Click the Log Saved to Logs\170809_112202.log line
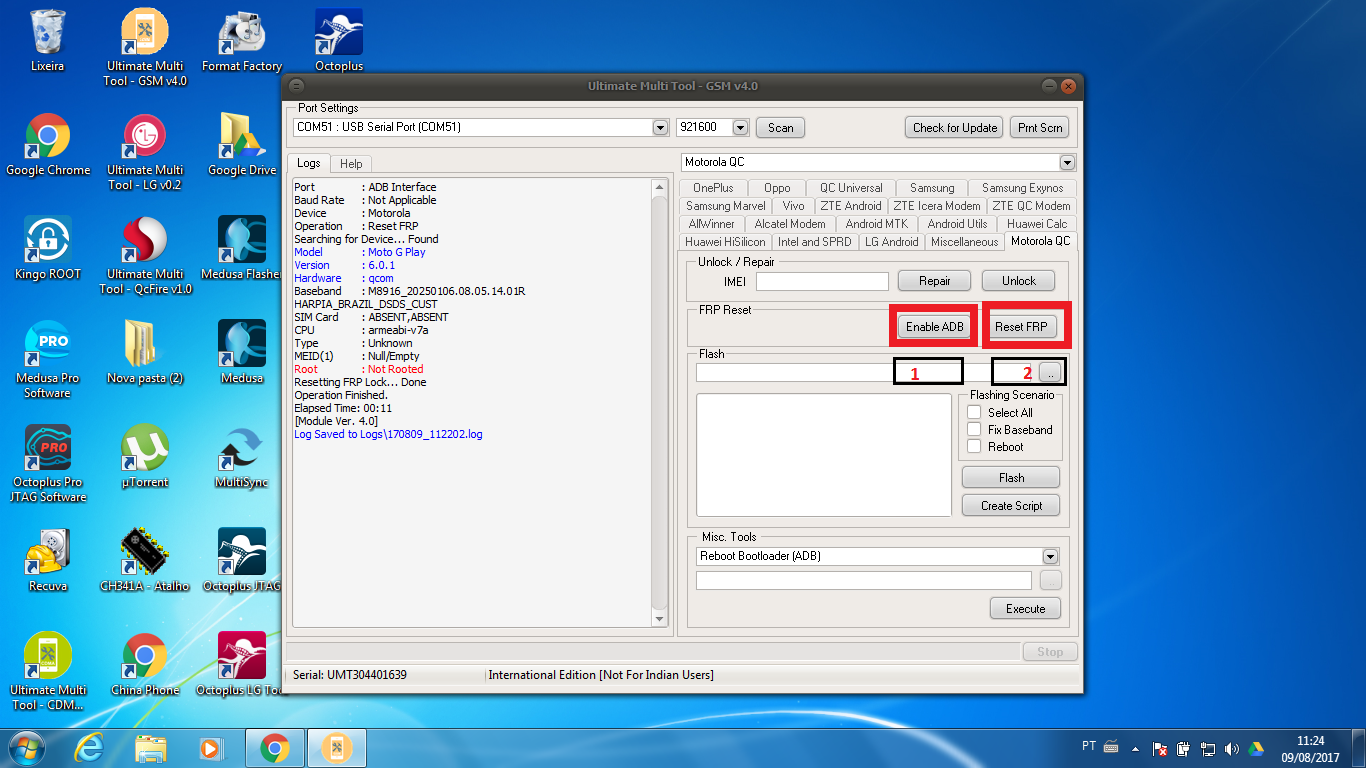The height and width of the screenshot is (768, 1366). tap(388, 434)
